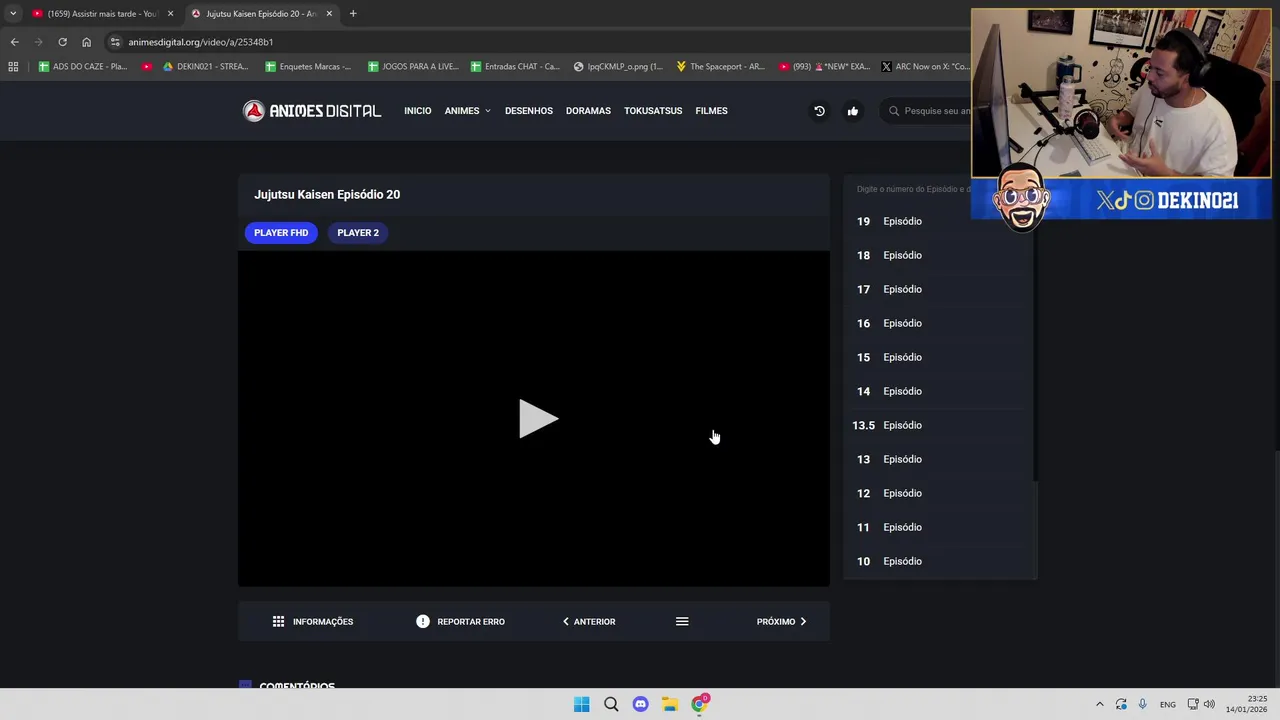Viewport: 1280px width, 720px height.
Task: Open the 'ADS DO CAZE' bookmark
Action: point(83,67)
